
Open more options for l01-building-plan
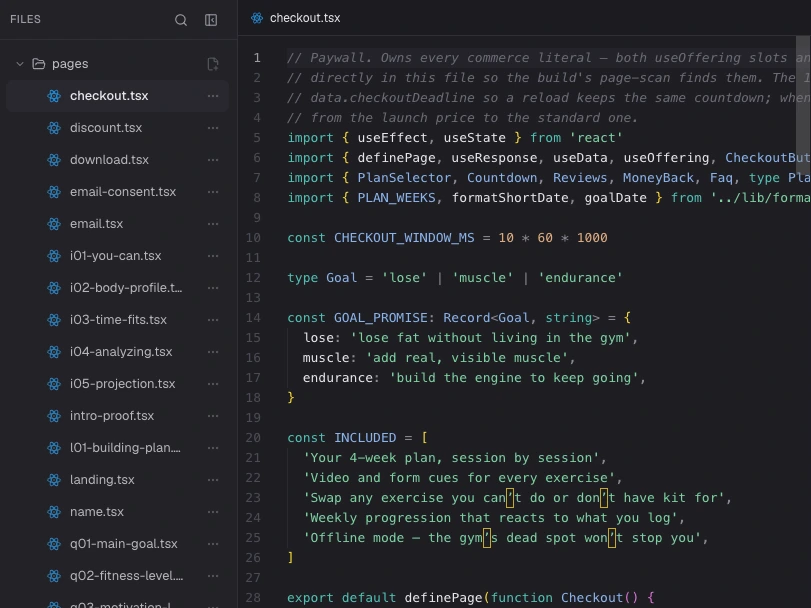(x=213, y=448)
